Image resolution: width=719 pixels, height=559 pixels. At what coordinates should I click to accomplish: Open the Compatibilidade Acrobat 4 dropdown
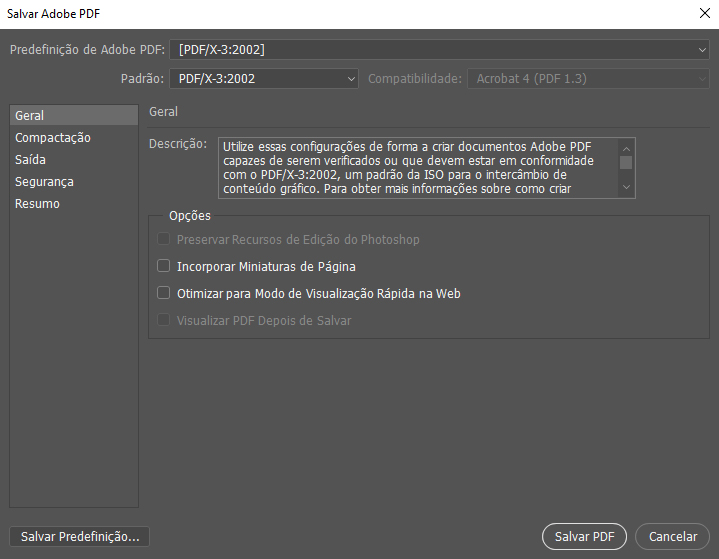click(x=588, y=78)
